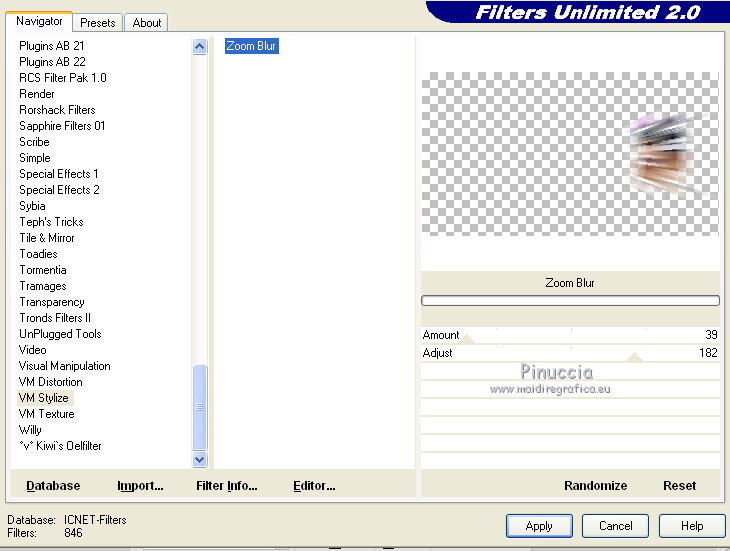The image size is (730, 551).
Task: Select the Tormentia category
Action: [43, 270]
